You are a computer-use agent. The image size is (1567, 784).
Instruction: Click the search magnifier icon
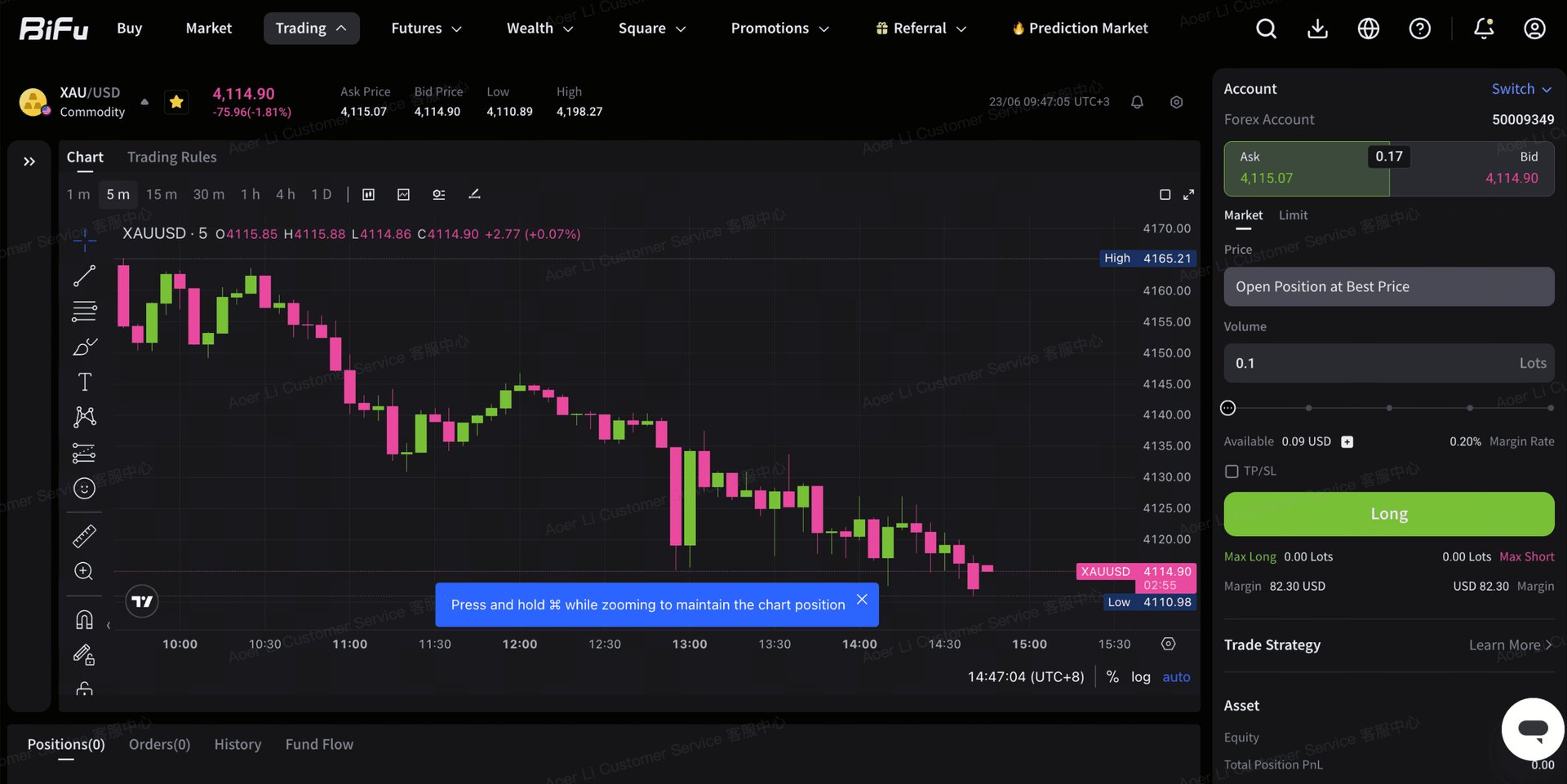pos(1266,29)
